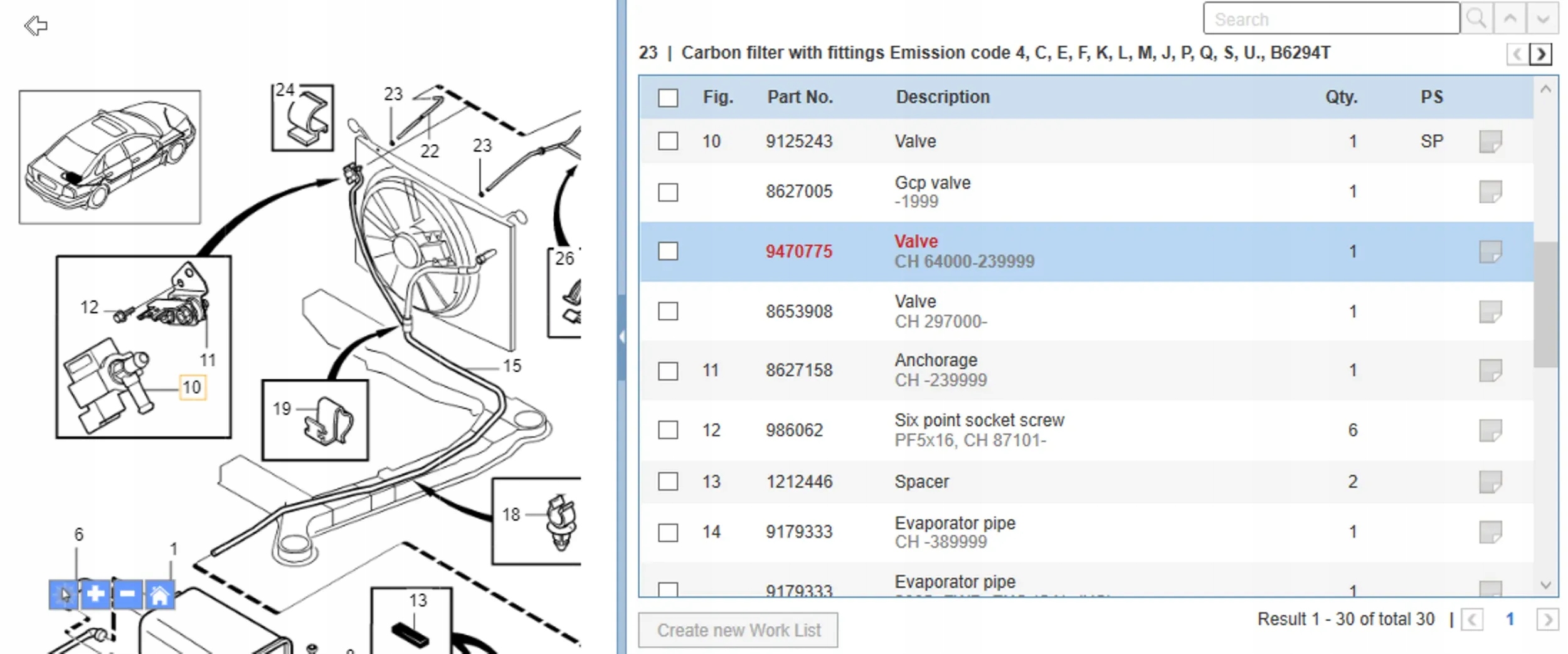Click the back arrow icon
The height and width of the screenshot is (654, 1568).
36,26
